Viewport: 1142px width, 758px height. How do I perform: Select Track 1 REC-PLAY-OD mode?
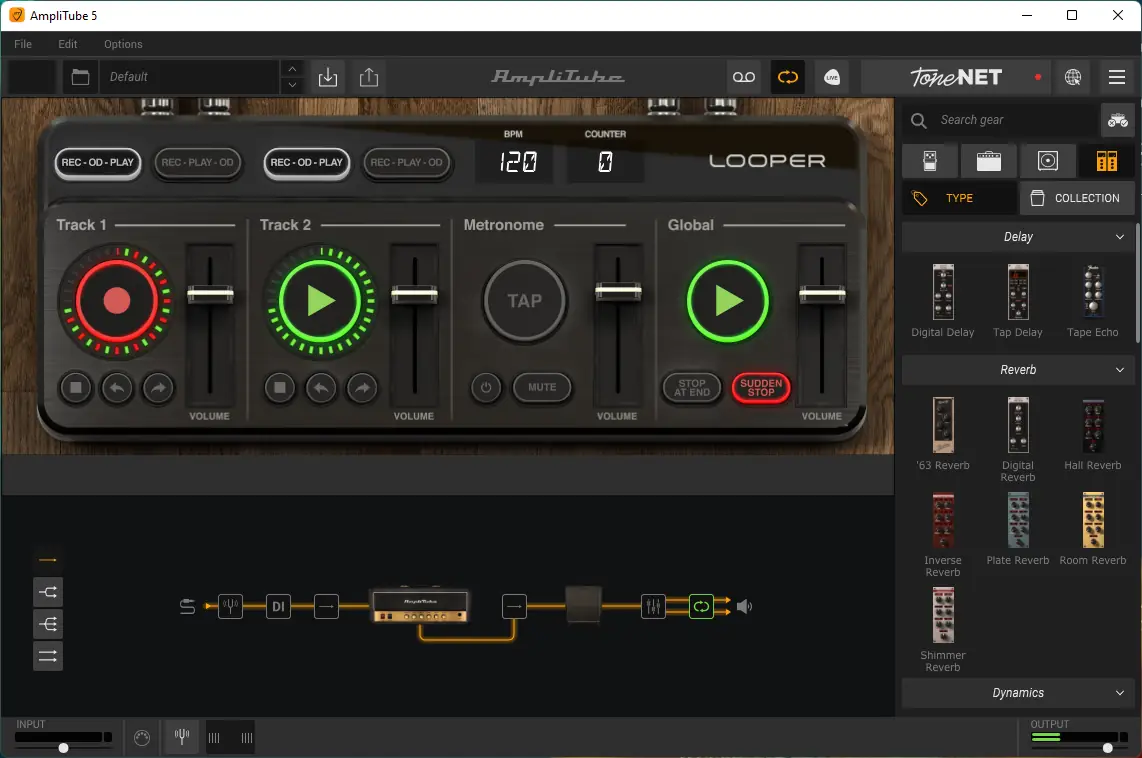point(197,162)
